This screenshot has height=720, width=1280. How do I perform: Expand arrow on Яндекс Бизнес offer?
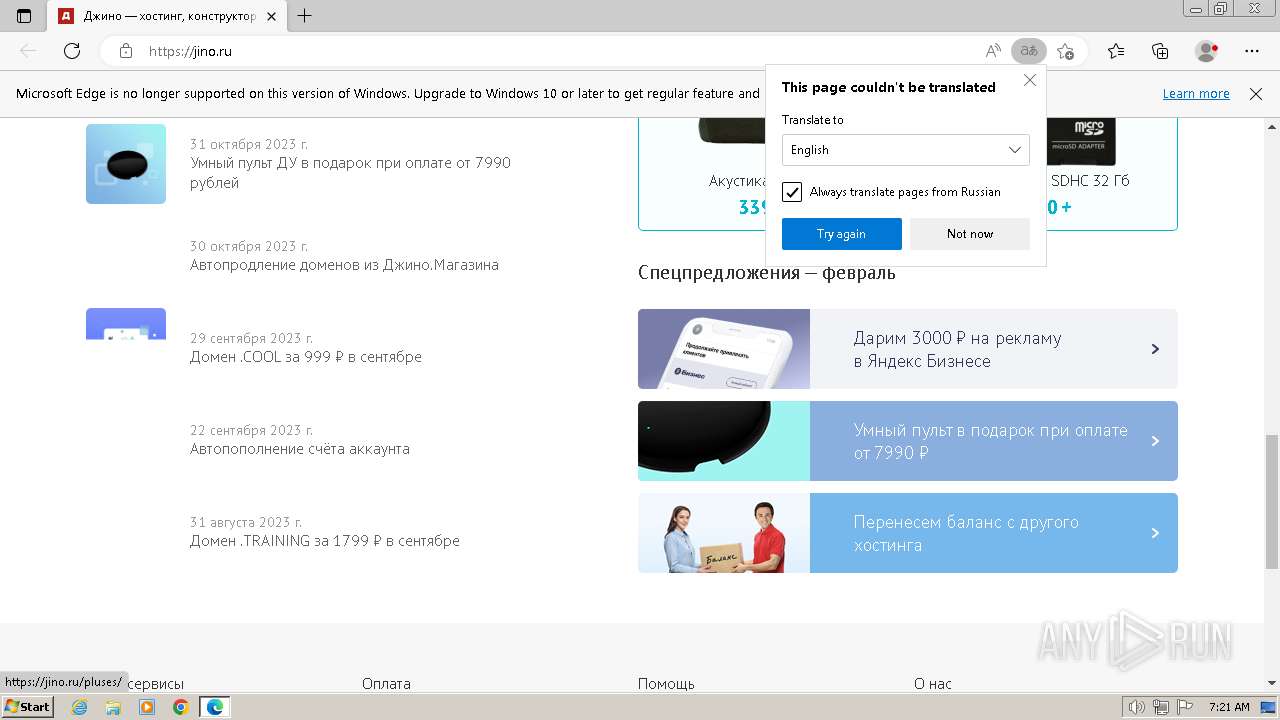tap(1155, 349)
